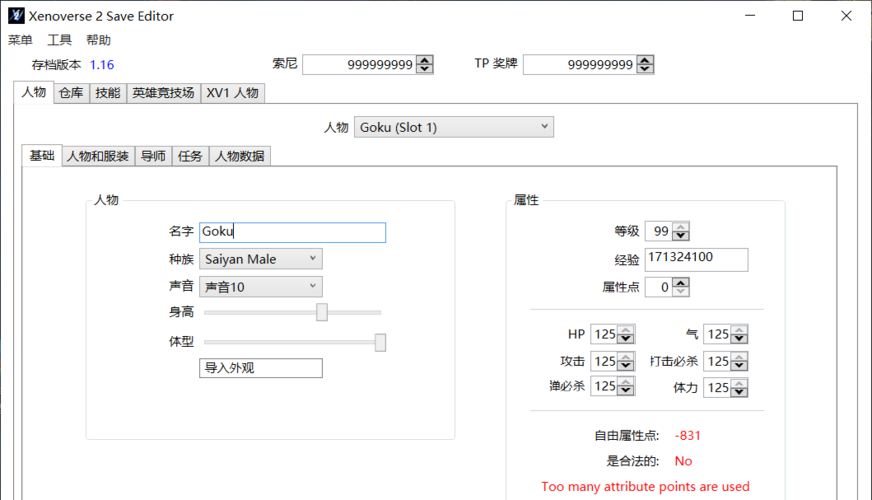Decrease HP stat with down arrow
872x500 pixels.
tap(626, 339)
